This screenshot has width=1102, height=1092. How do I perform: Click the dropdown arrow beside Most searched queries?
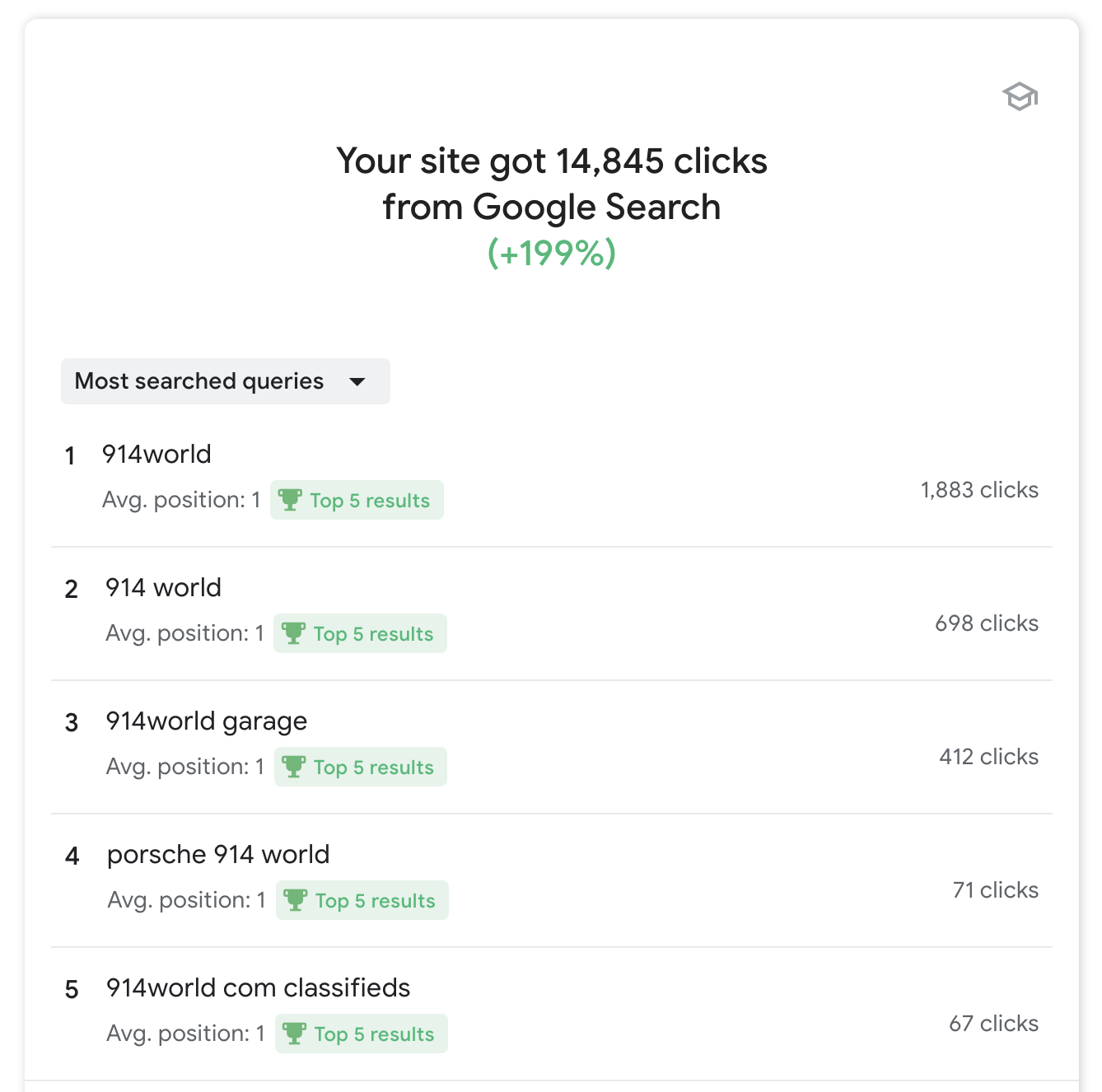click(x=357, y=381)
